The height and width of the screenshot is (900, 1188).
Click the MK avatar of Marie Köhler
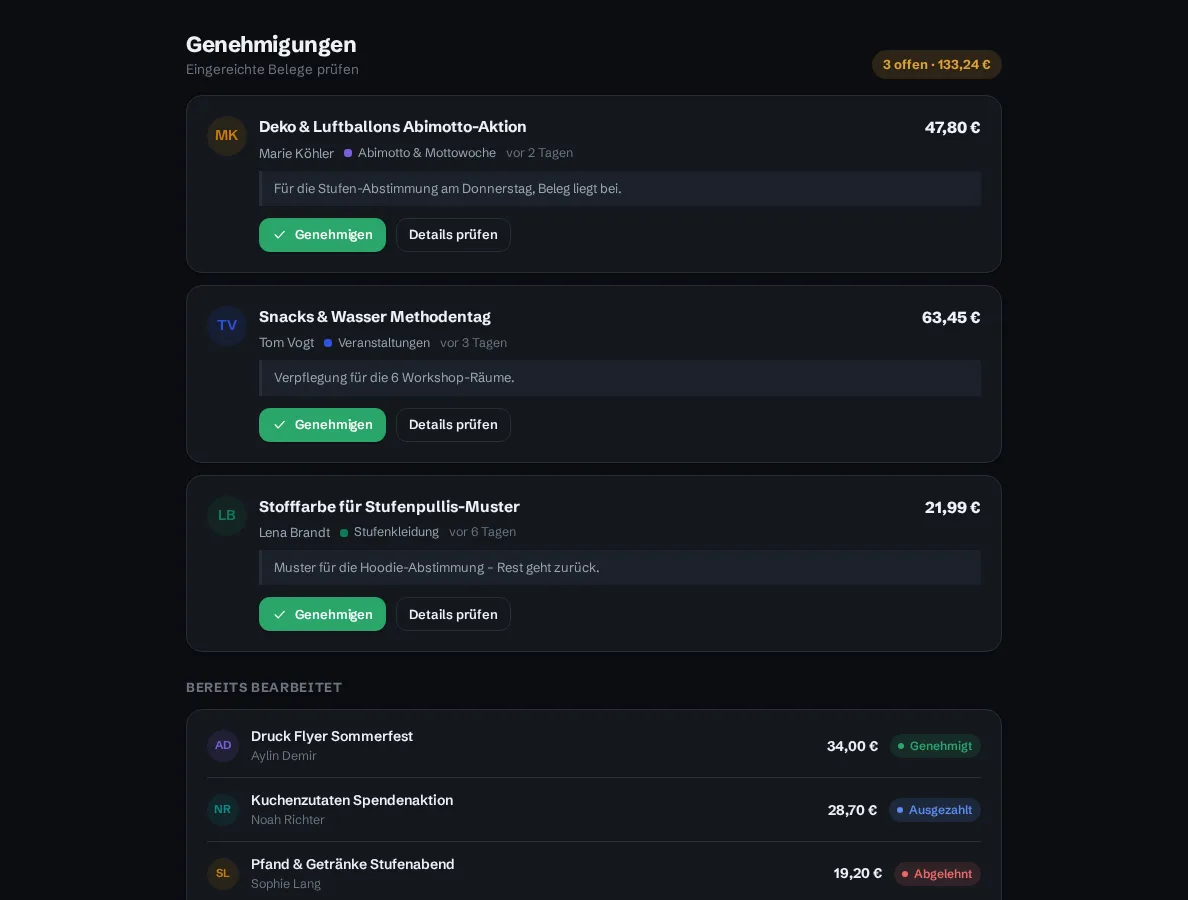point(227,136)
